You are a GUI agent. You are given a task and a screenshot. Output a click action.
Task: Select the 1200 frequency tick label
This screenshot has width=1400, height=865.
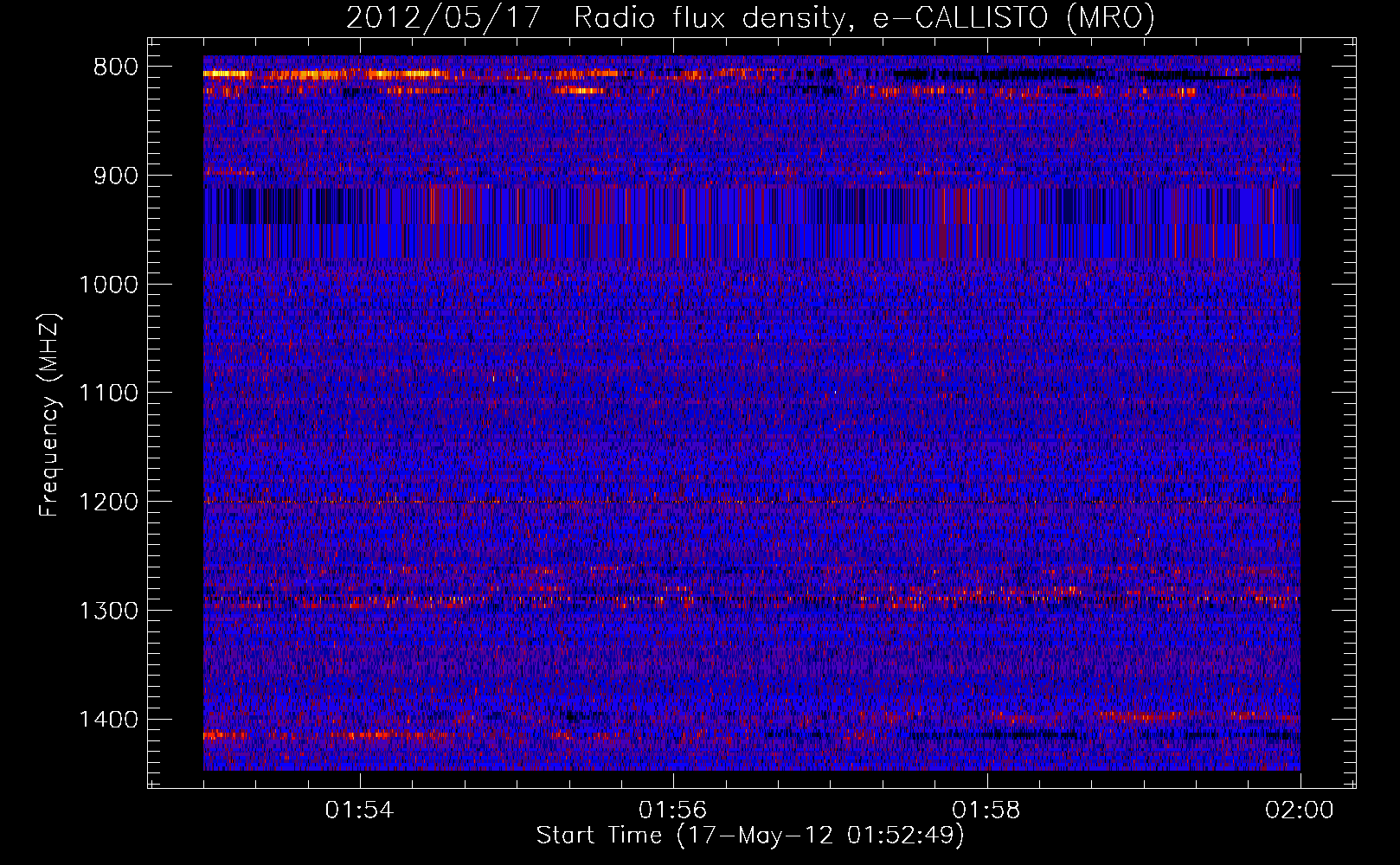click(108, 503)
